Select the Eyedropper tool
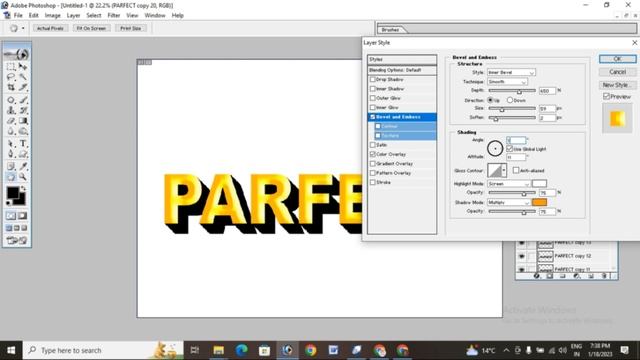The image size is (640, 360). [x=23, y=167]
